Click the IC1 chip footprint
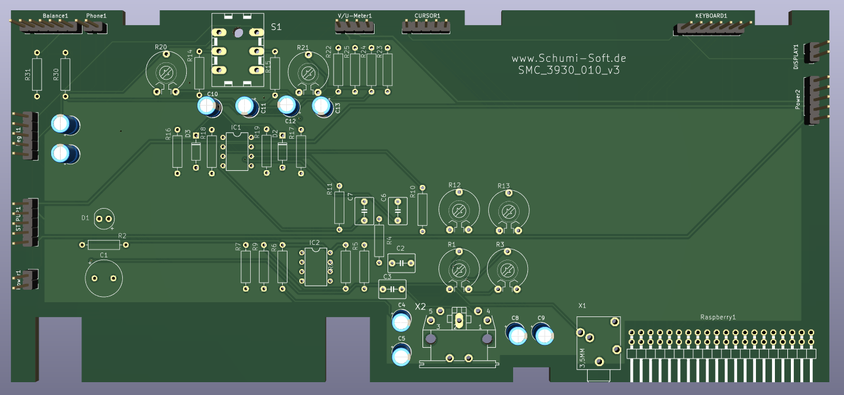844x395 pixels. click(237, 151)
